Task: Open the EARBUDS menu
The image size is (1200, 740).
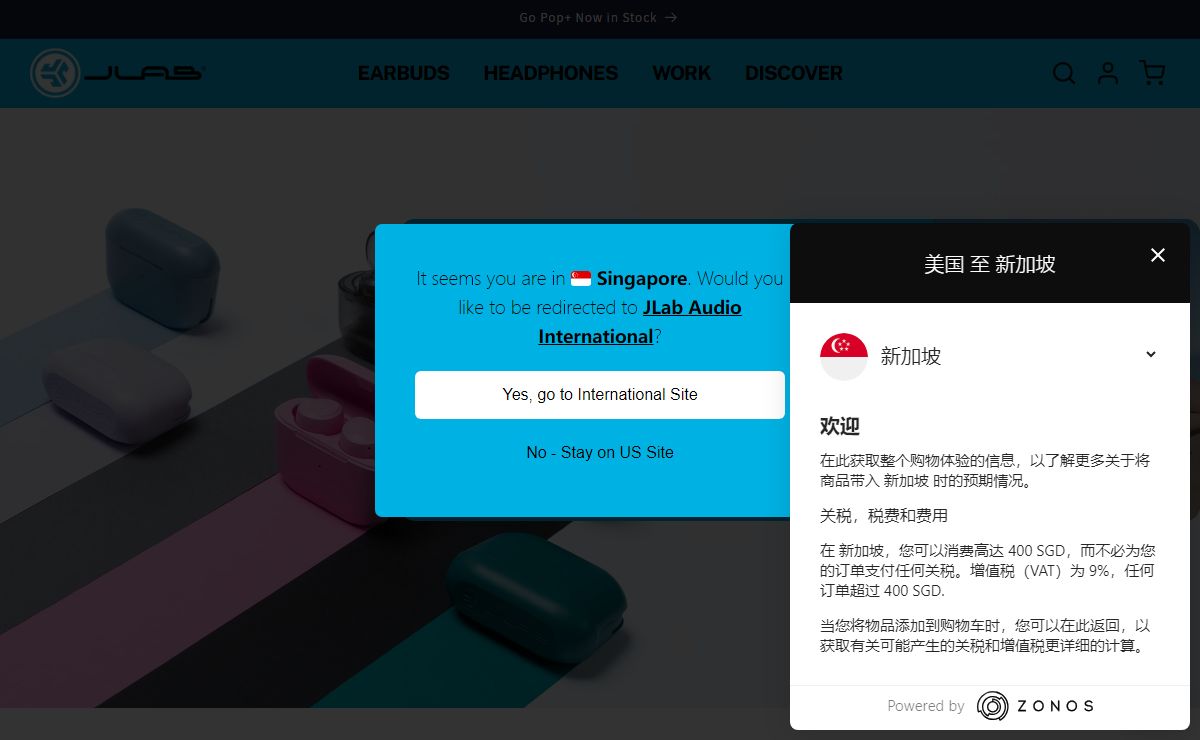Action: [x=404, y=73]
